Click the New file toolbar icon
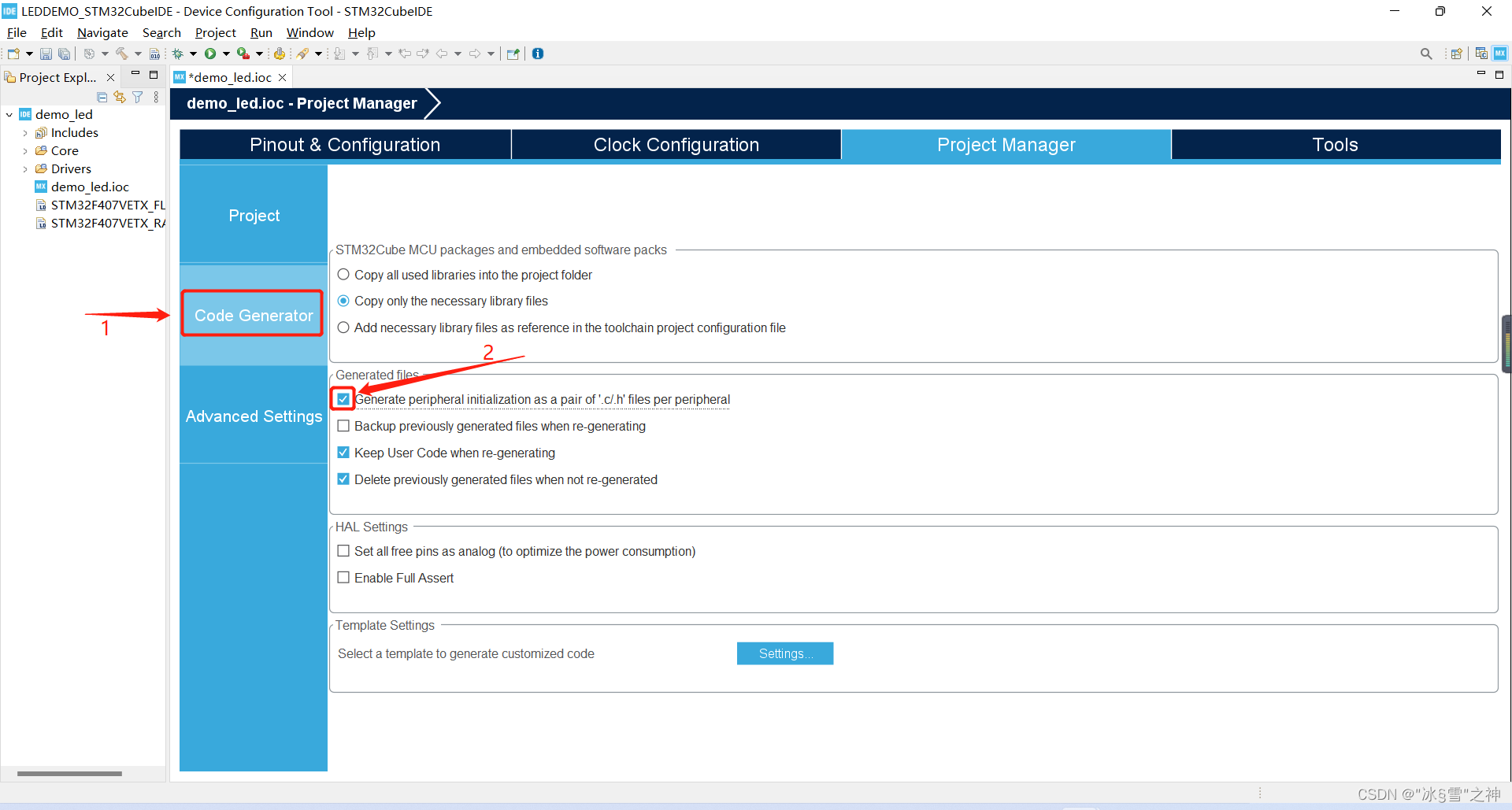This screenshot has width=1512, height=810. pos(13,54)
